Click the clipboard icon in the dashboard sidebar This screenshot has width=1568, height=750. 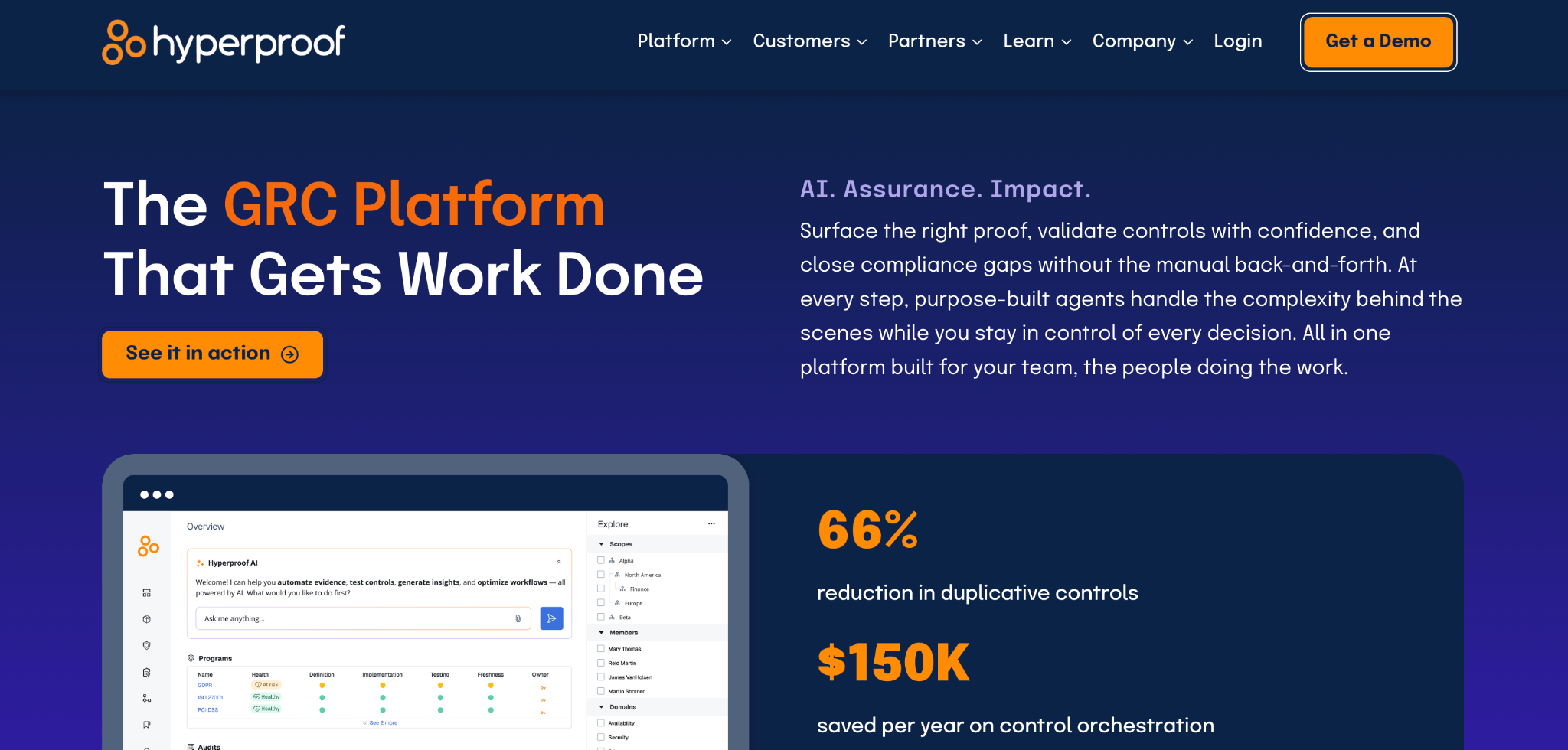pos(146,673)
